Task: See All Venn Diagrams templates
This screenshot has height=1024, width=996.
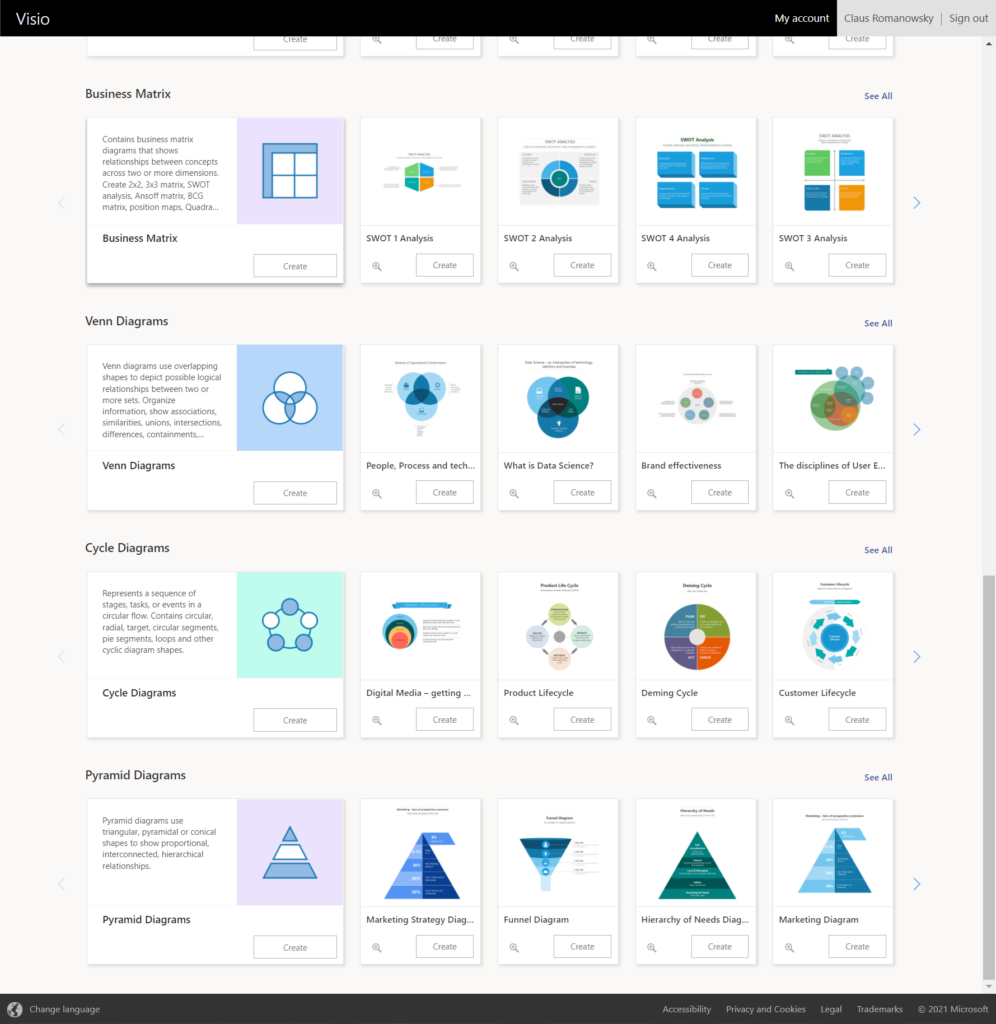Action: (x=877, y=323)
